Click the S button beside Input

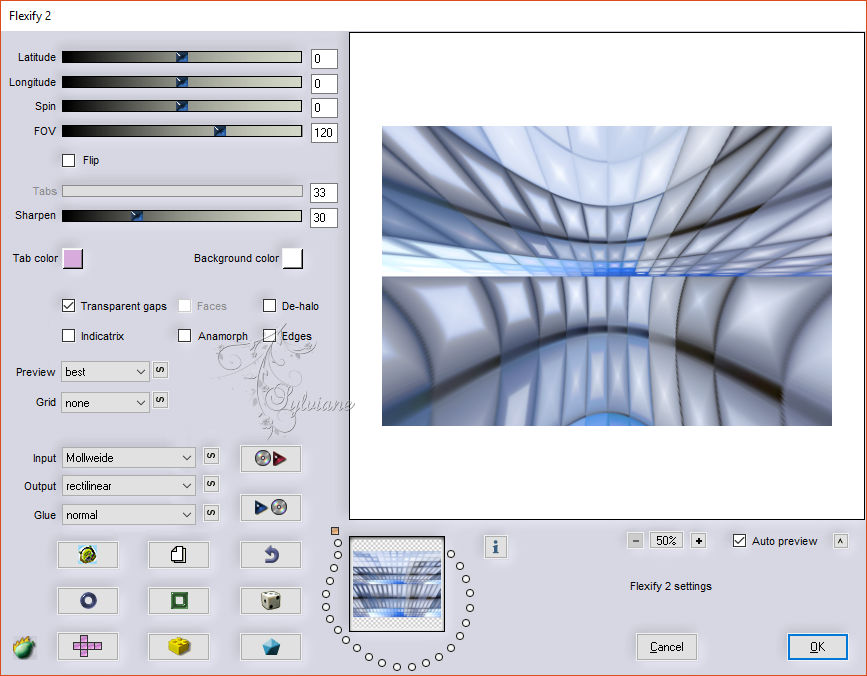click(x=211, y=456)
